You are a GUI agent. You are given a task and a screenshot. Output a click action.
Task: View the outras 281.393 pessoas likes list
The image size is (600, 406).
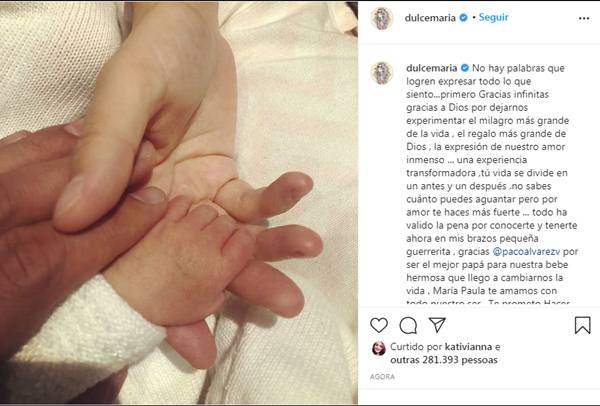[444, 360]
